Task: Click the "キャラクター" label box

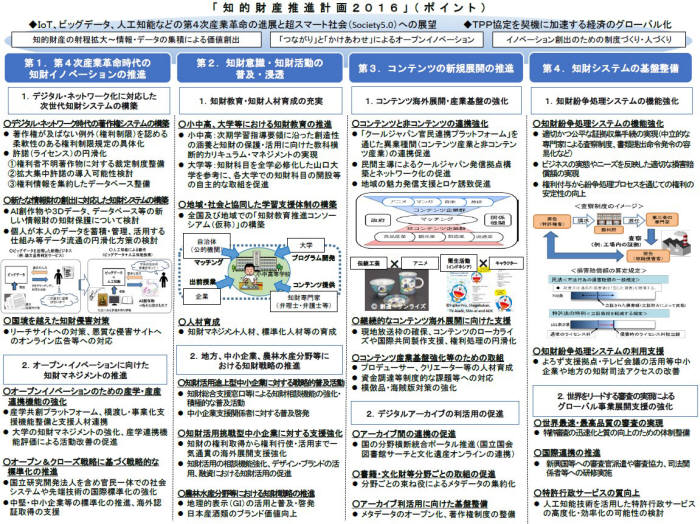Action: click(505, 263)
